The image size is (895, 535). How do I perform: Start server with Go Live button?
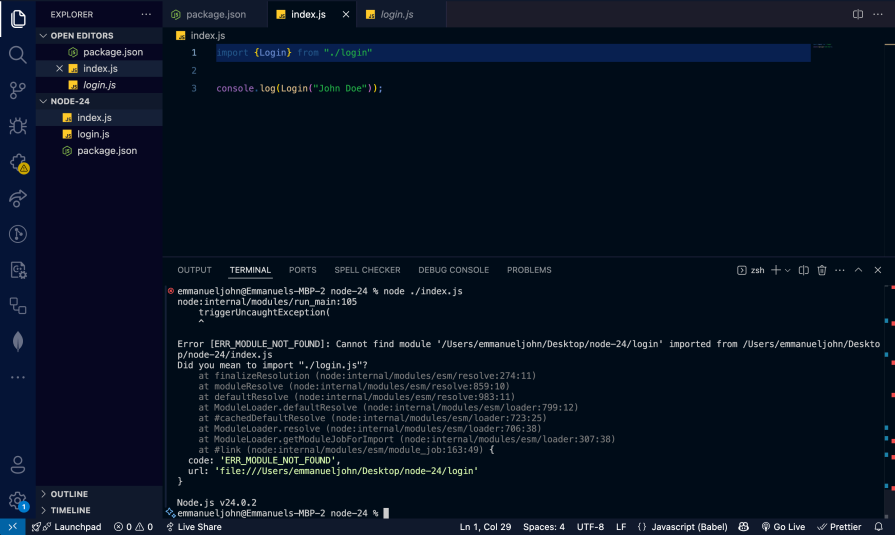[x=783, y=527]
